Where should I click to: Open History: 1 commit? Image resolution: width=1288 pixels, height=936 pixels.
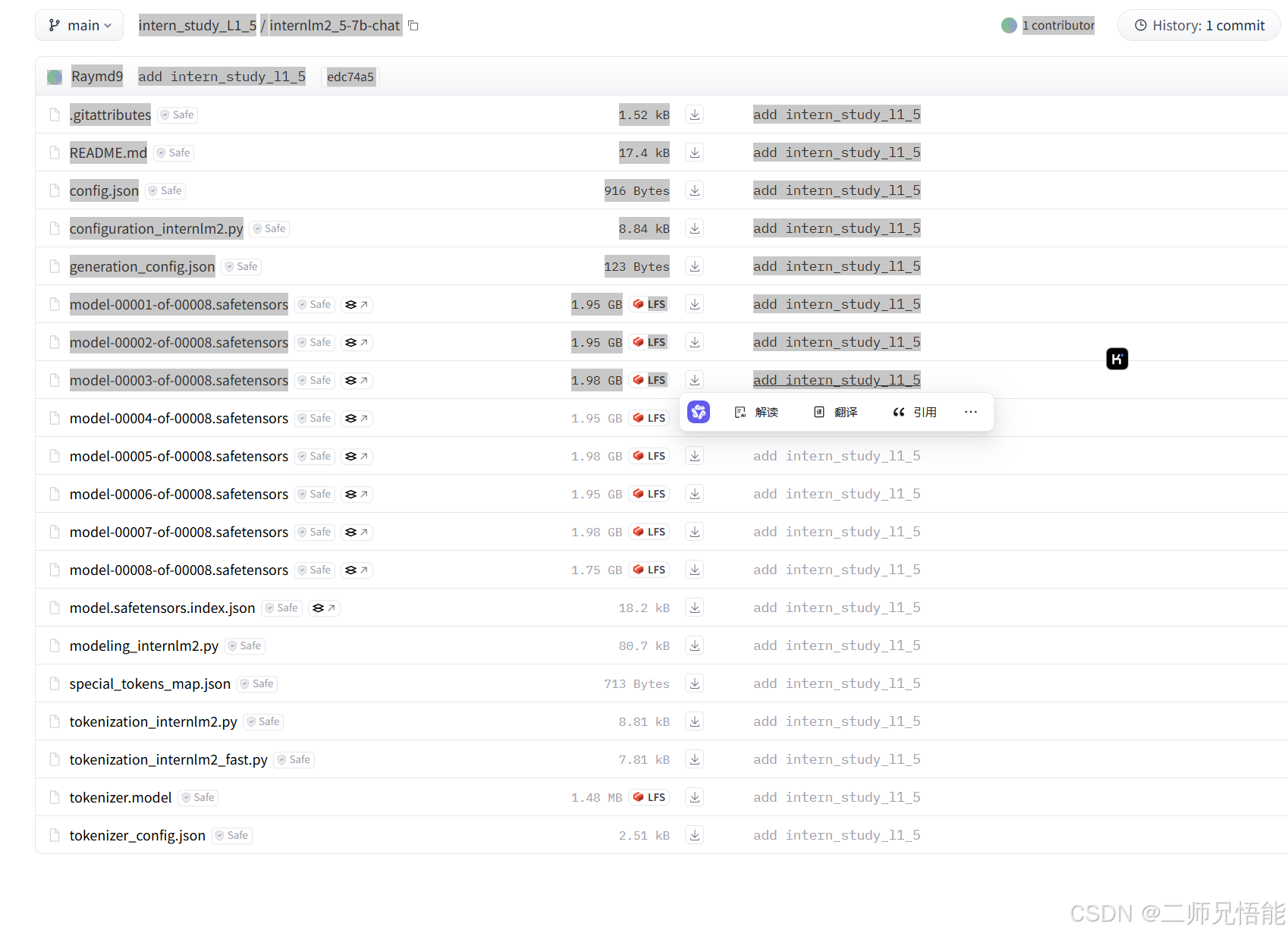(1198, 25)
